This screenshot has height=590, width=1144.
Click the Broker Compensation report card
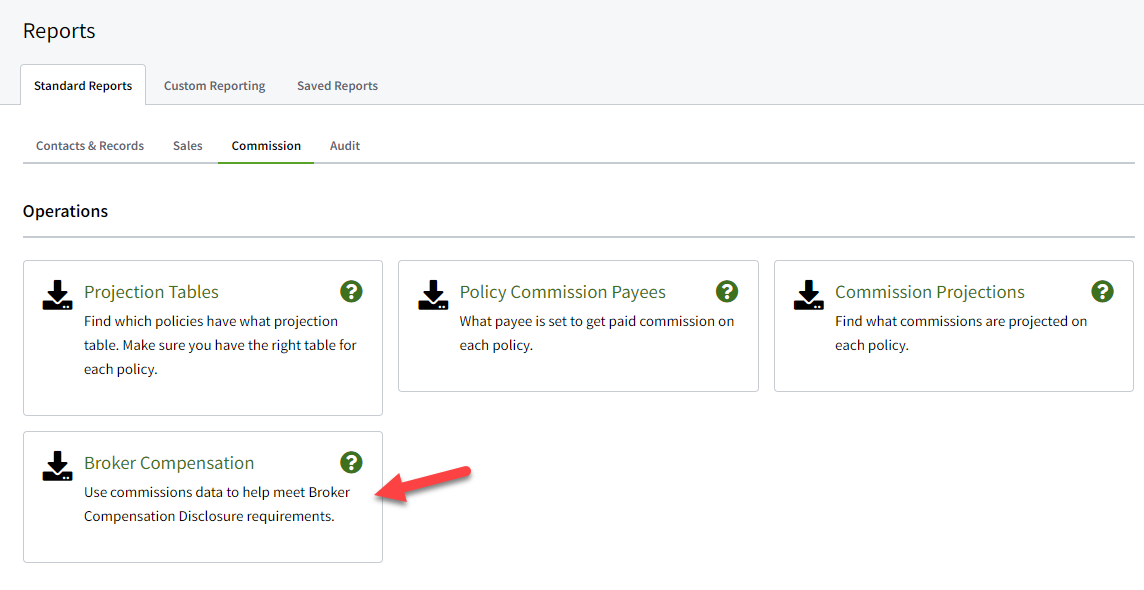pos(202,497)
